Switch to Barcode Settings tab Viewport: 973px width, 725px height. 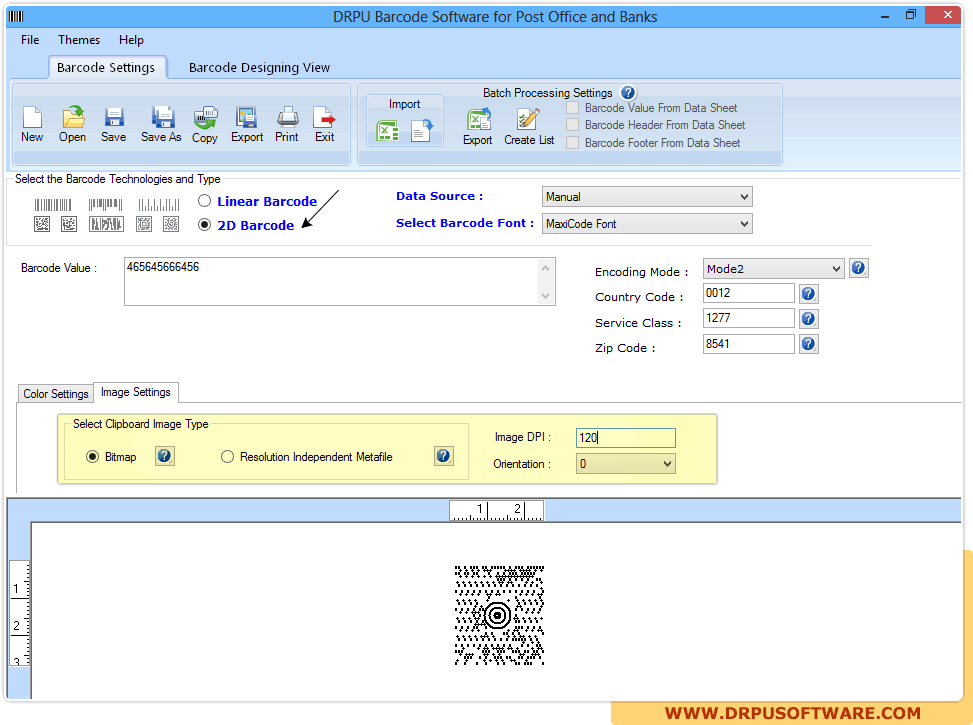(106, 67)
